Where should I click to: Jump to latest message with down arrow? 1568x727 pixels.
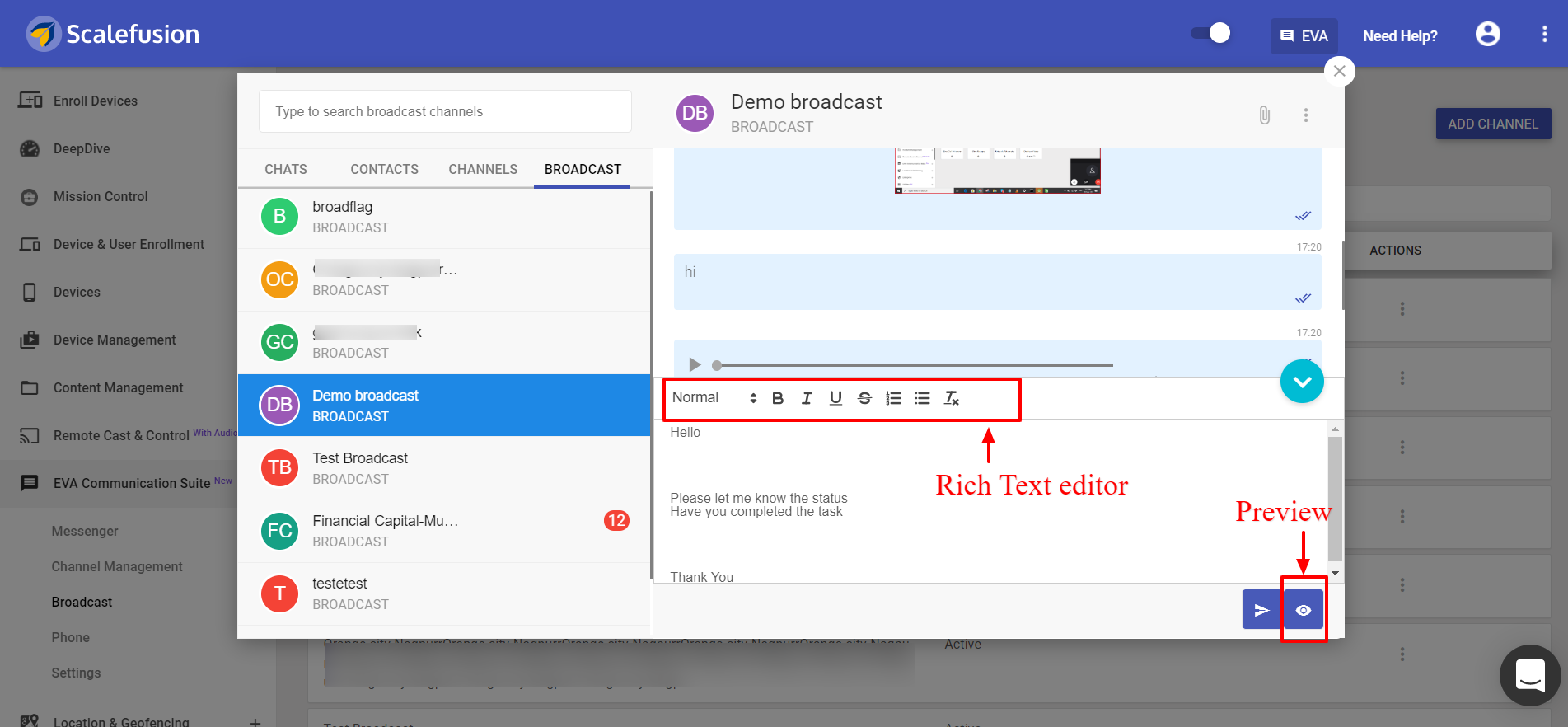pyautogui.click(x=1302, y=382)
